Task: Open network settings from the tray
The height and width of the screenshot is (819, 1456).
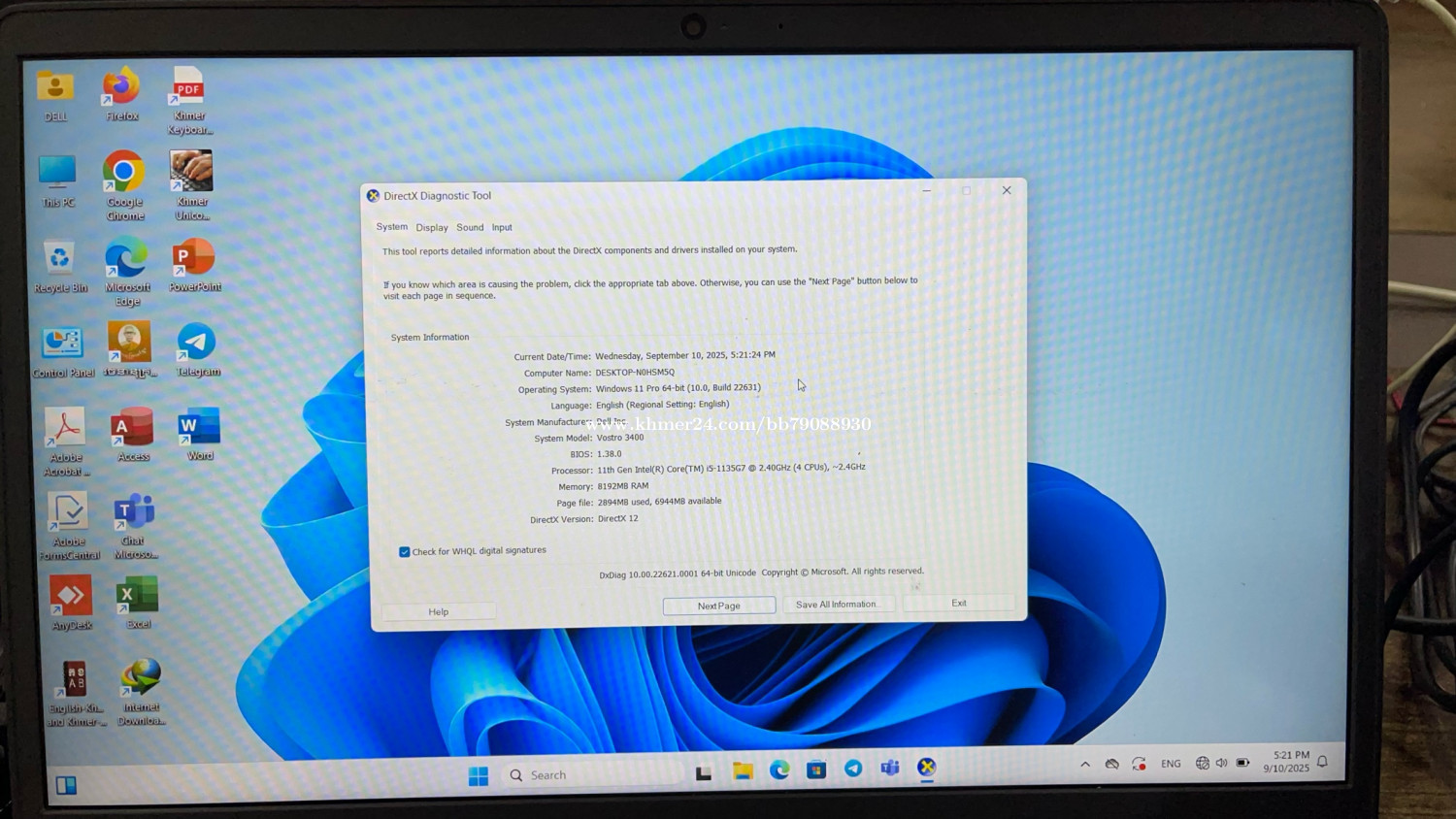Action: click(1203, 763)
